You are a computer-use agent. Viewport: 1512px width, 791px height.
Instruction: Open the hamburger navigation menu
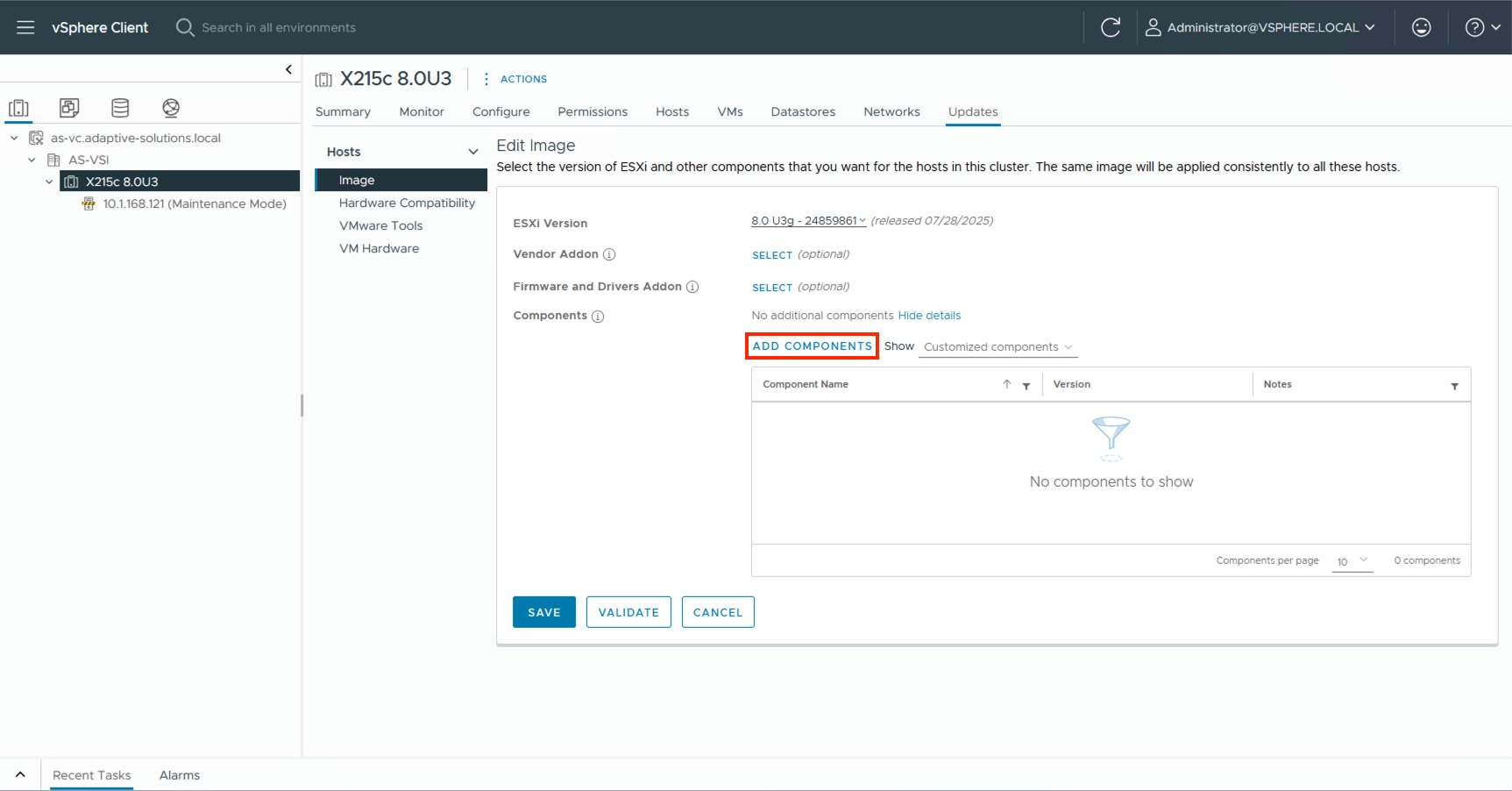point(25,26)
